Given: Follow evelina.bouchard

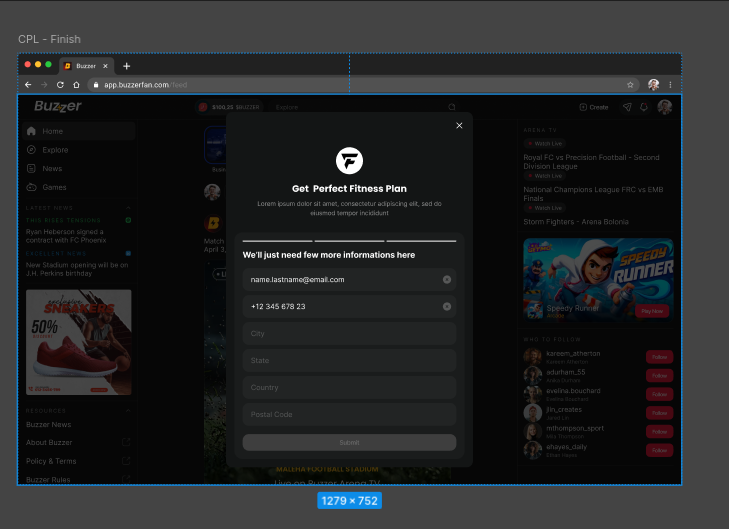Looking at the screenshot, I should click(x=659, y=394).
